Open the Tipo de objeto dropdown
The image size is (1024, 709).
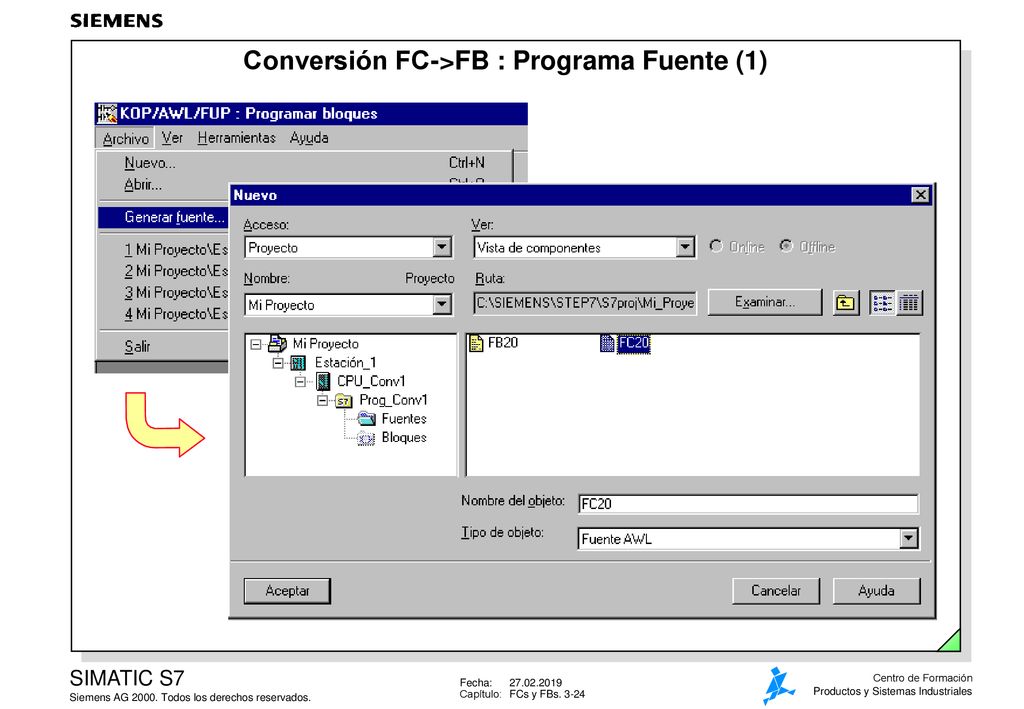tap(908, 539)
